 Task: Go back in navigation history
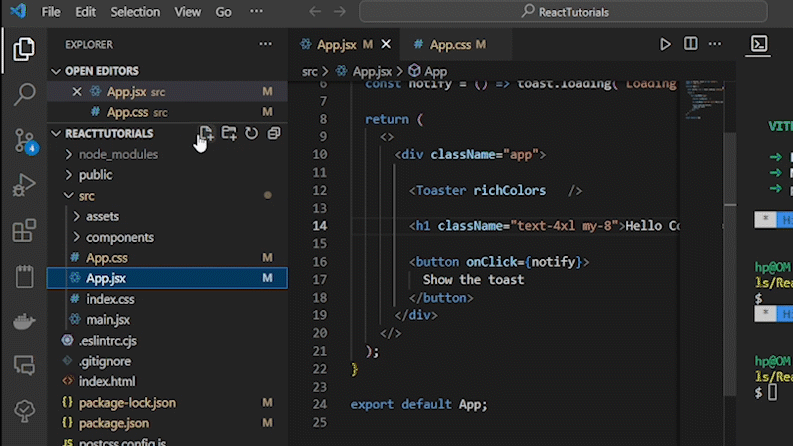point(315,12)
